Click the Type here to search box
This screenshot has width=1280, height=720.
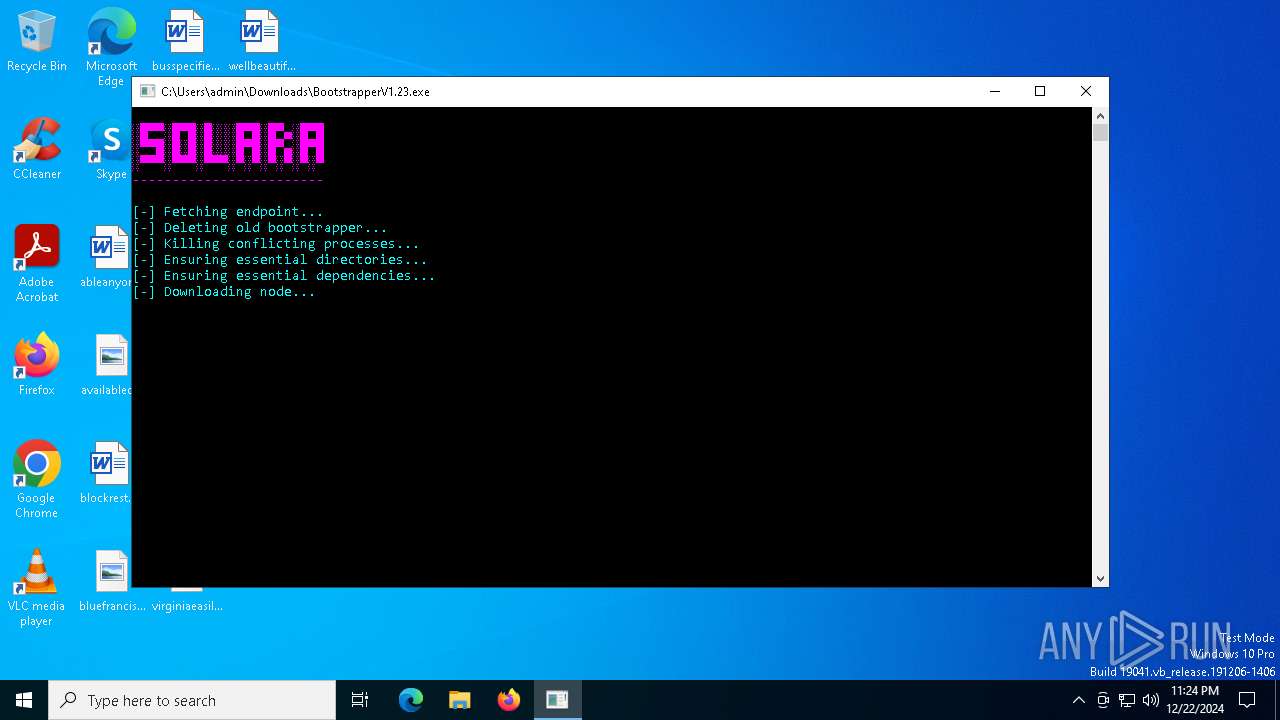pos(192,700)
